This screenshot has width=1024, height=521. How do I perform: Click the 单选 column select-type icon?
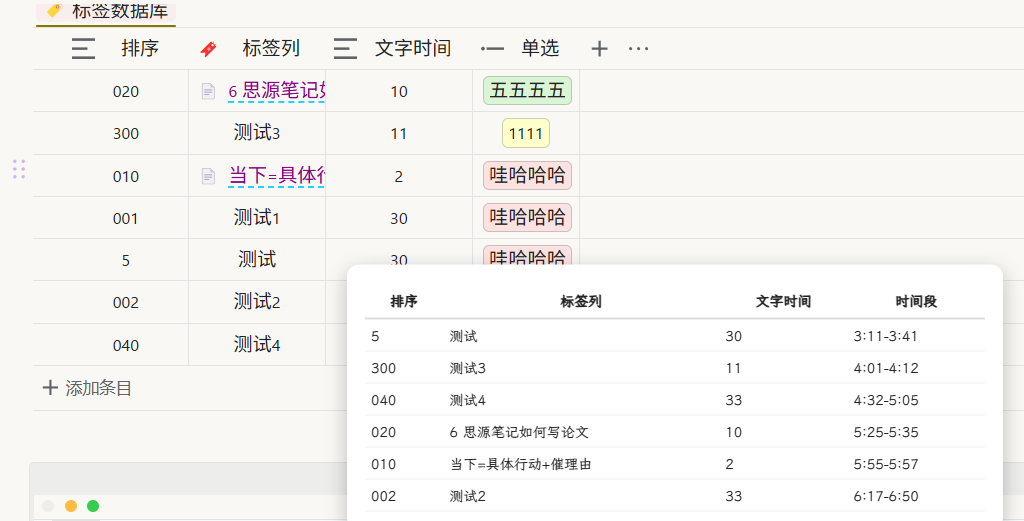click(492, 48)
